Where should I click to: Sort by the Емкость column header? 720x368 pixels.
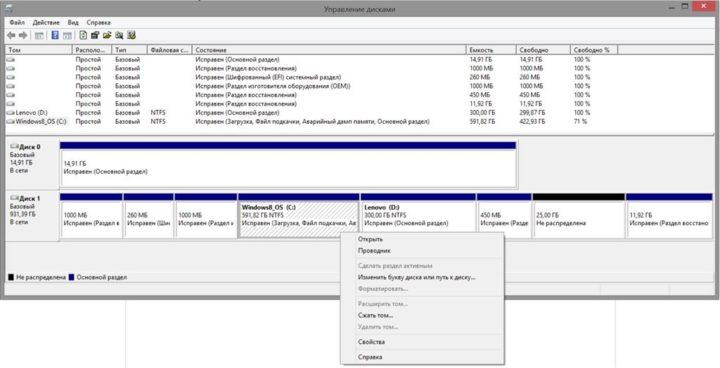[x=491, y=50]
